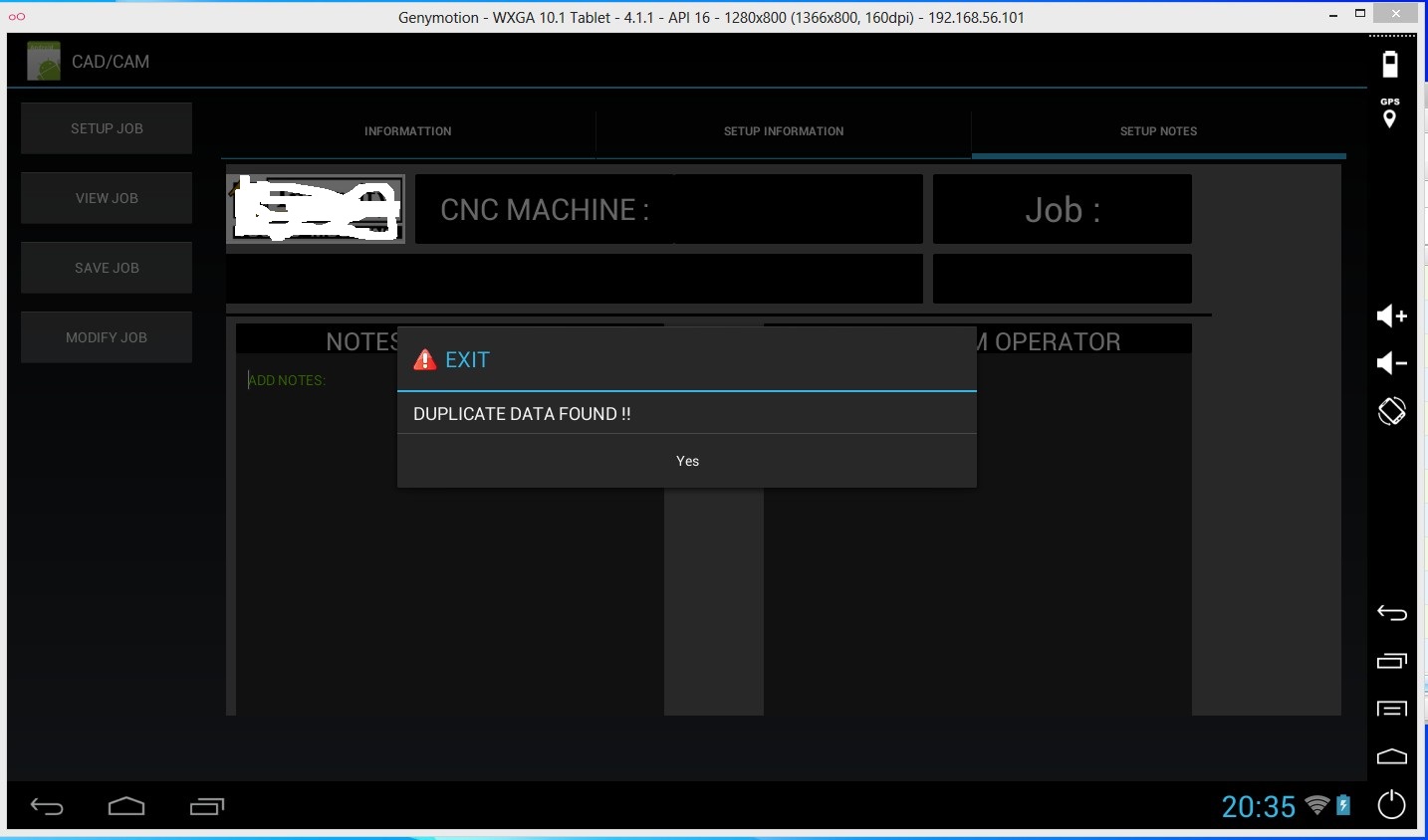
Task: Click the VIEW JOB button
Action: click(107, 198)
